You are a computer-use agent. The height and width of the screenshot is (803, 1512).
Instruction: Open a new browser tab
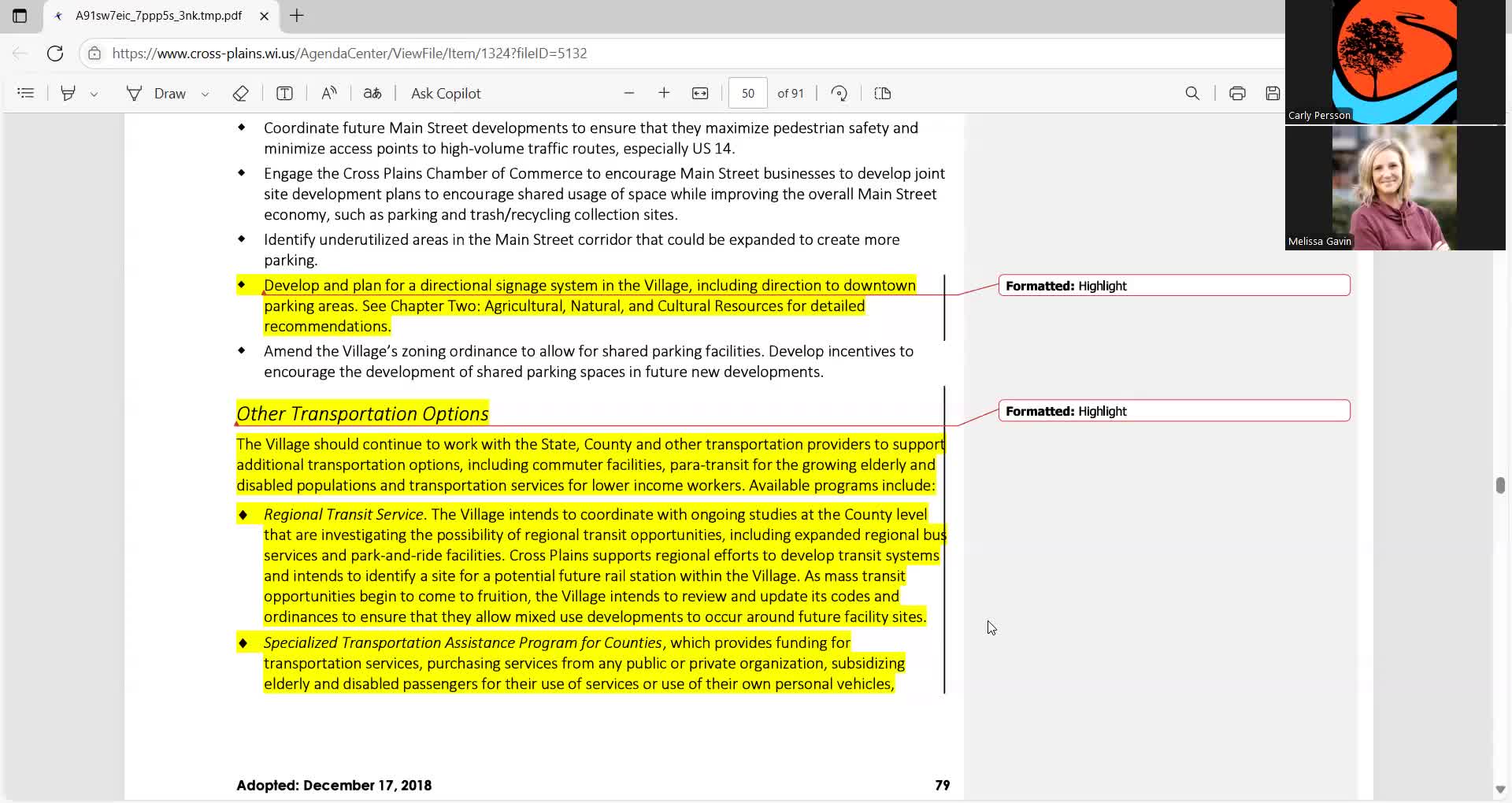tap(297, 16)
